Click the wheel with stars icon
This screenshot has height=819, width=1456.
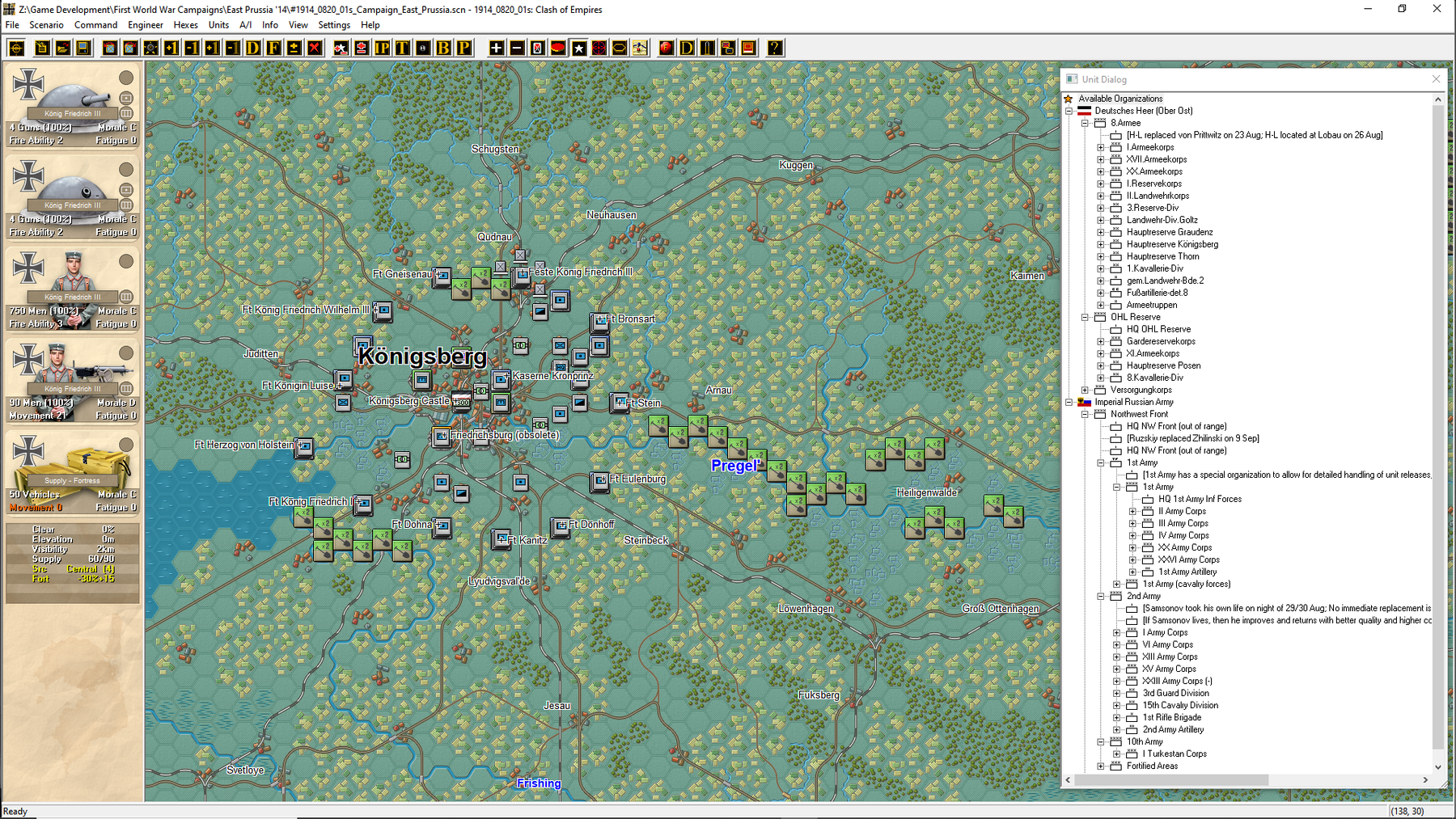pos(151,48)
